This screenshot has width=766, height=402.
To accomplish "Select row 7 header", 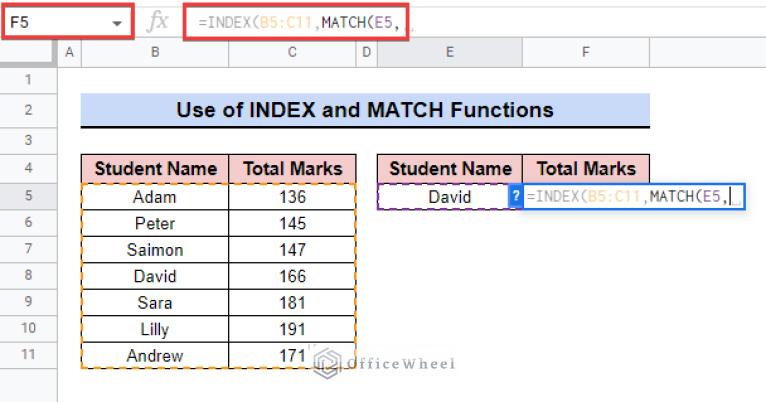I will (x=28, y=249).
